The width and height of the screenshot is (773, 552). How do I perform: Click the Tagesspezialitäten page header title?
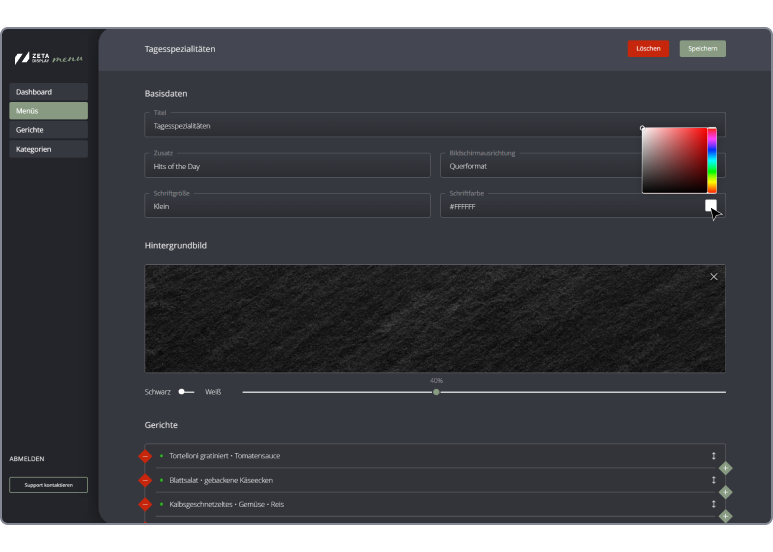(x=180, y=49)
